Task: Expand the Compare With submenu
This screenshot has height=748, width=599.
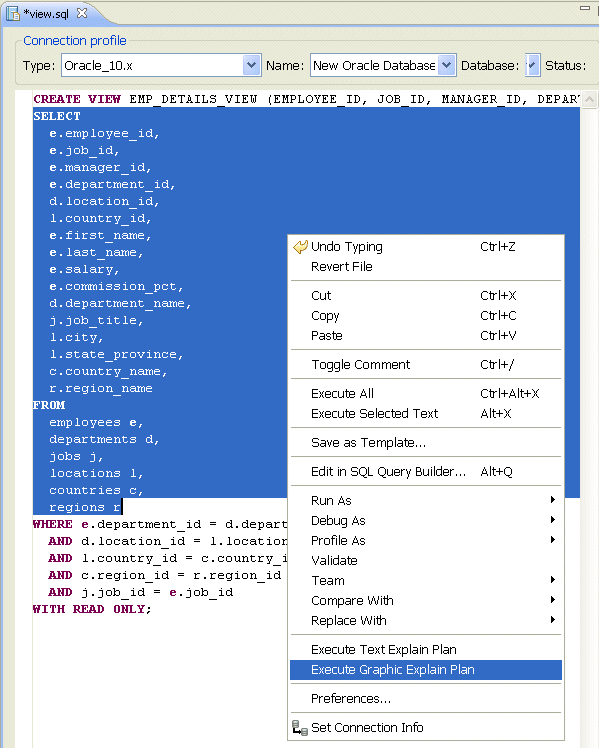Action: [x=553, y=600]
